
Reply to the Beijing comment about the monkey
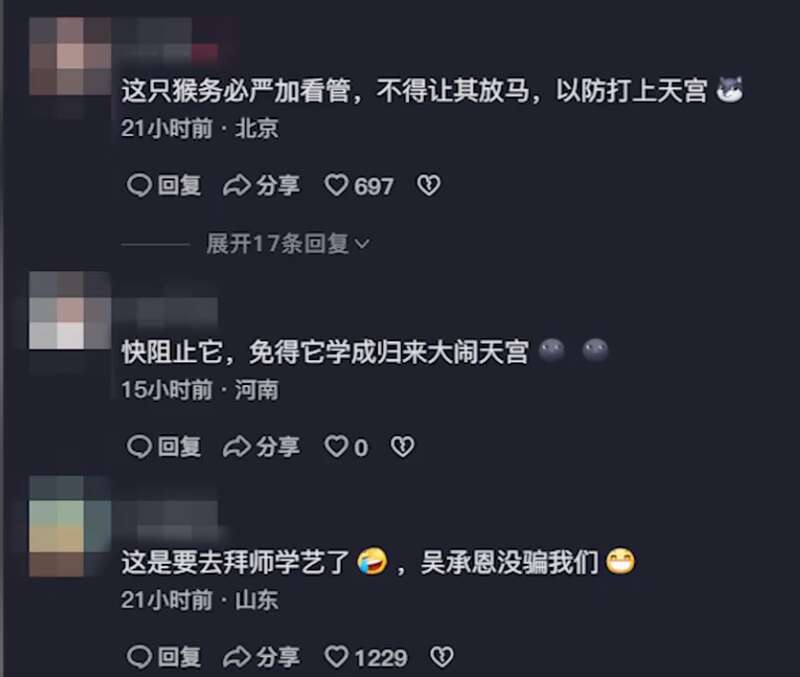(164, 185)
